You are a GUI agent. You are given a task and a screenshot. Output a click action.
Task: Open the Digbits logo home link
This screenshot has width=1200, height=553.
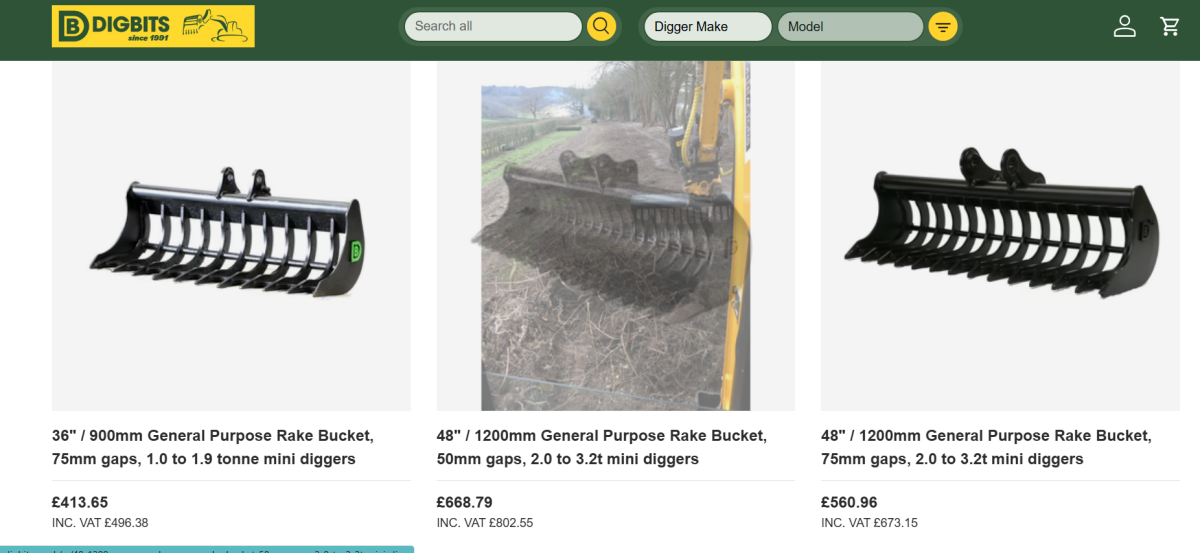(x=153, y=26)
